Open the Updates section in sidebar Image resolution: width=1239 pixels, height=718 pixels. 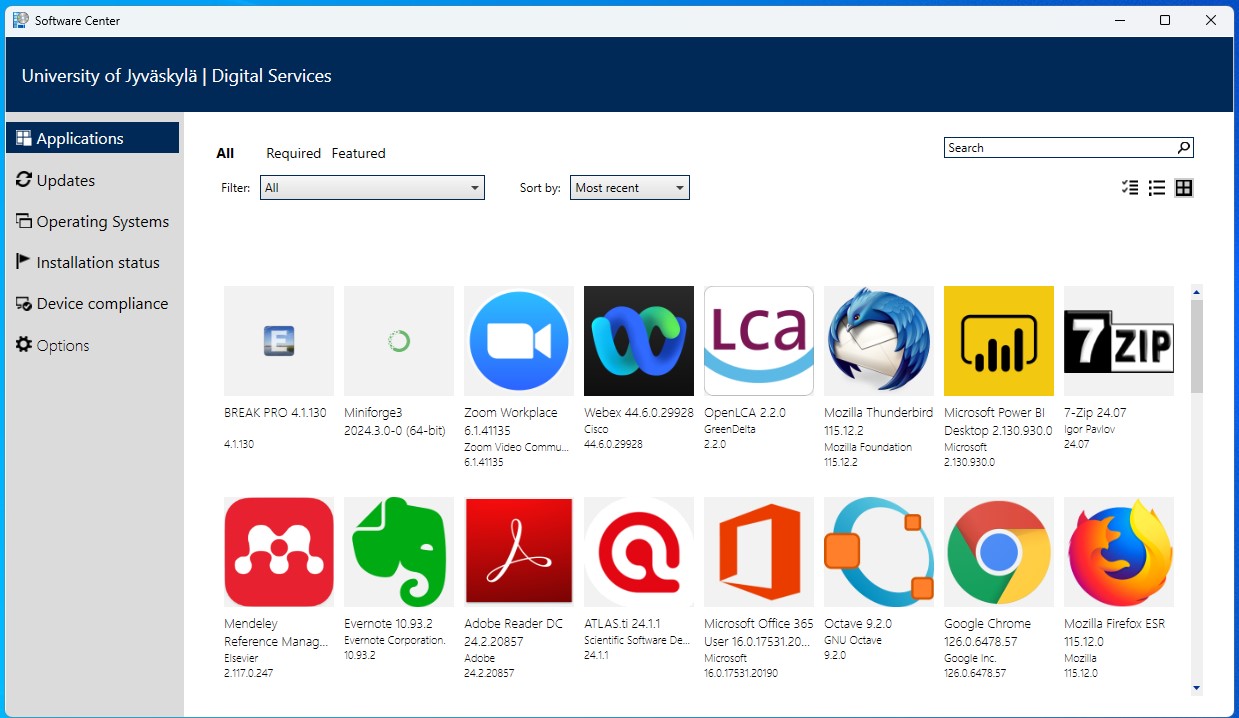point(65,180)
